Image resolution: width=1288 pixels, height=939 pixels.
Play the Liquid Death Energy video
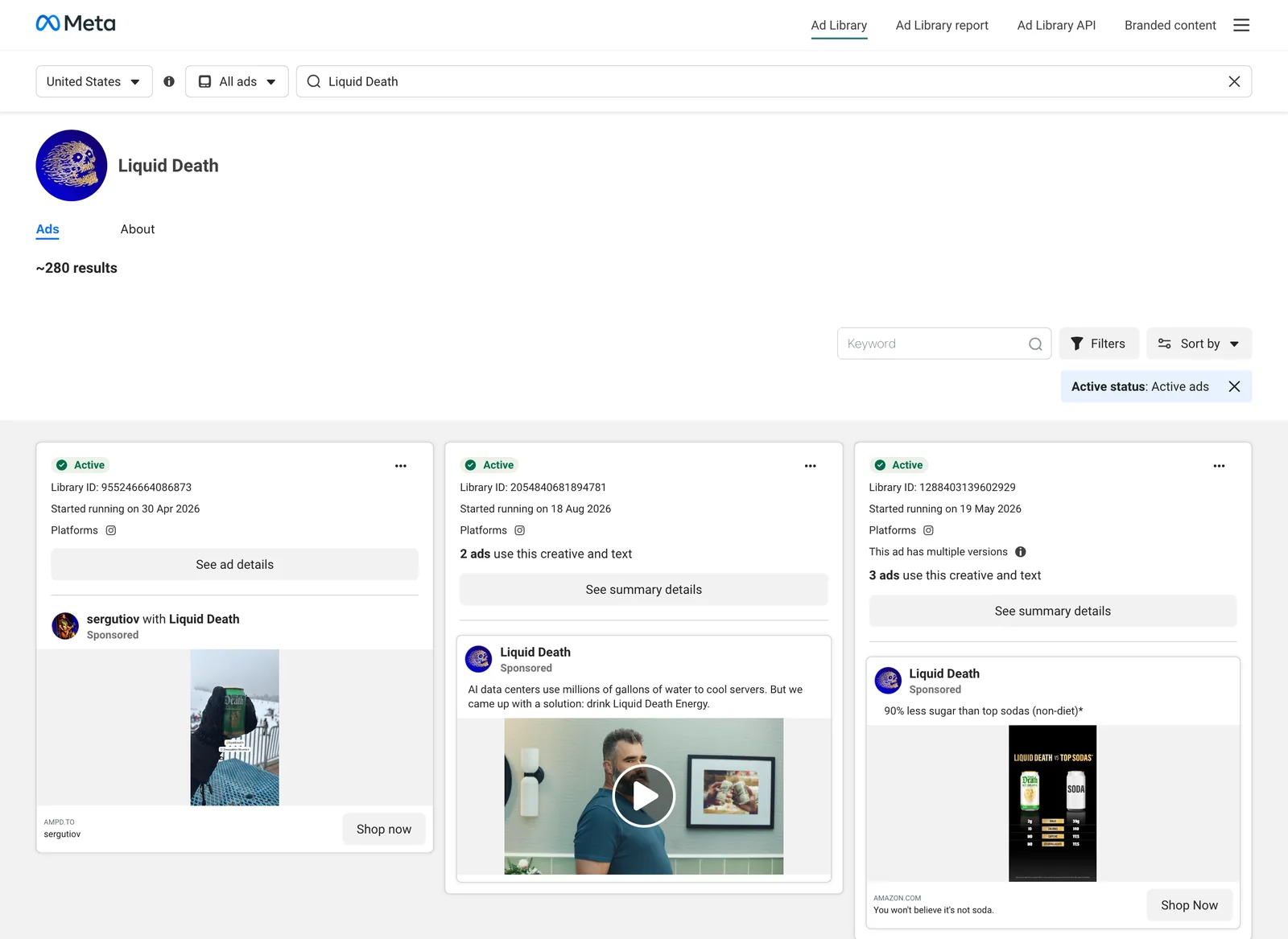pos(644,796)
